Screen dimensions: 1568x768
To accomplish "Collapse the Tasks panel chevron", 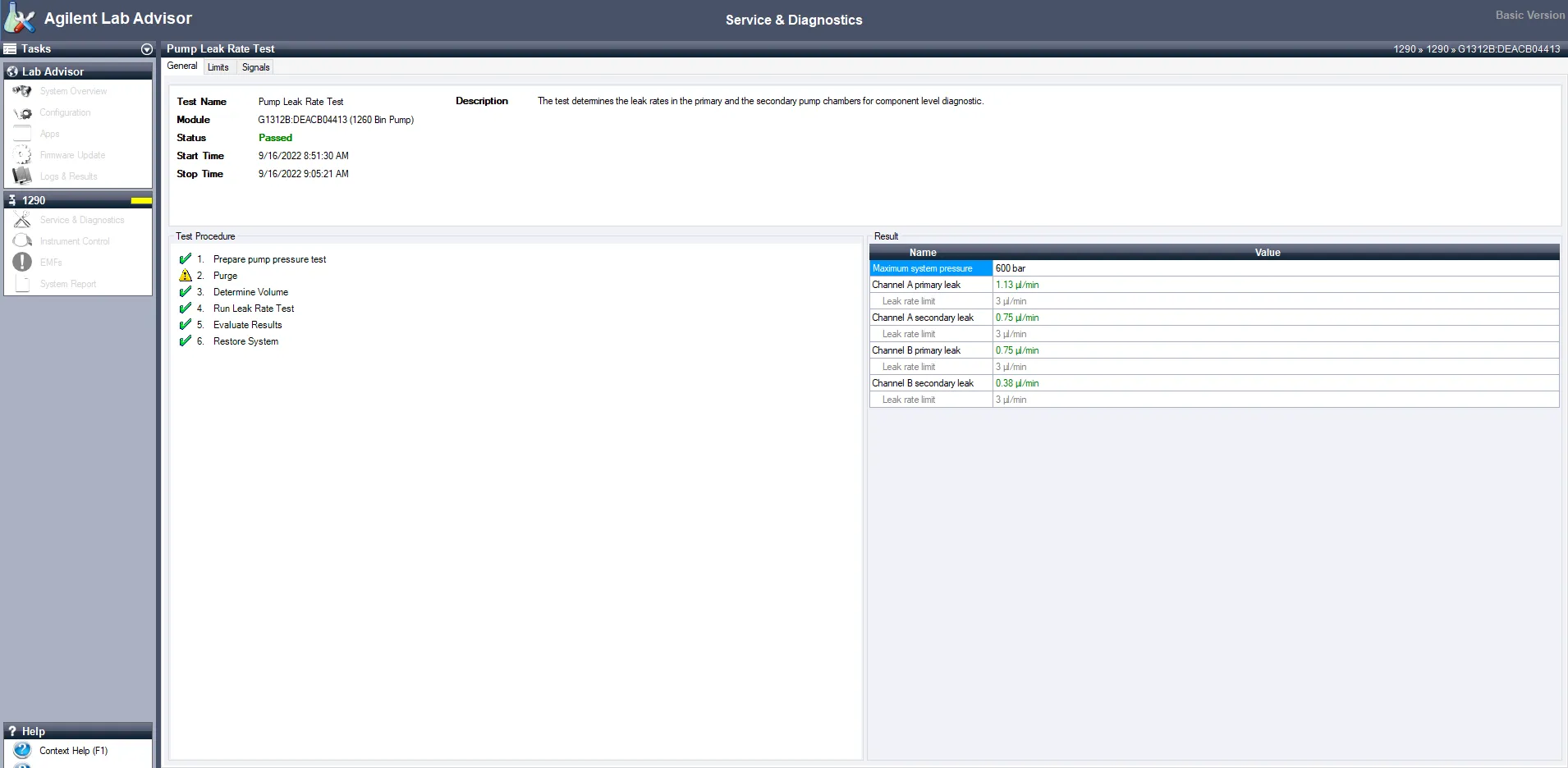I will pos(147,49).
